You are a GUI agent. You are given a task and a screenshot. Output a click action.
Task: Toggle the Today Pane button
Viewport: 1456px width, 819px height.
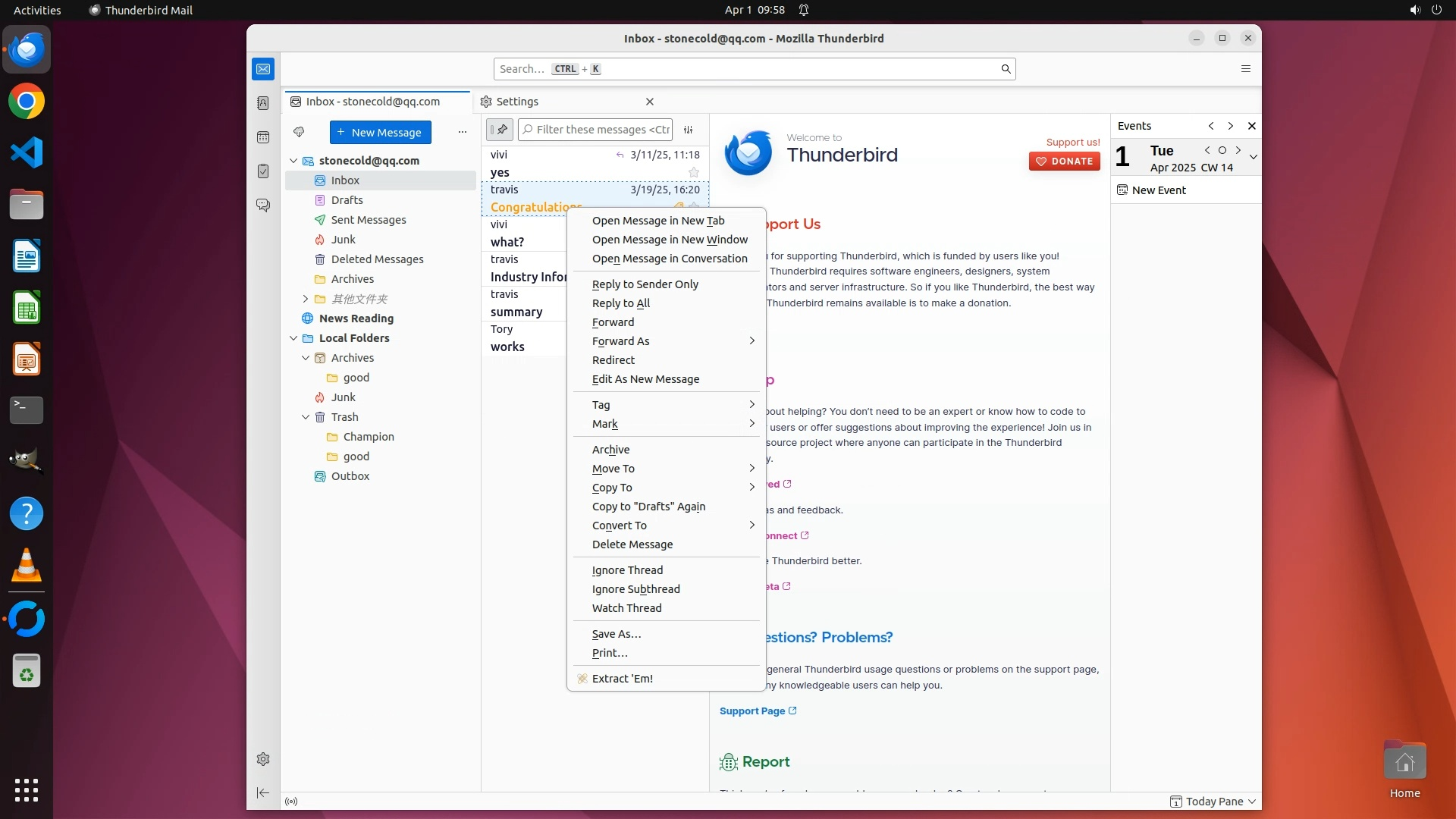tap(1213, 802)
